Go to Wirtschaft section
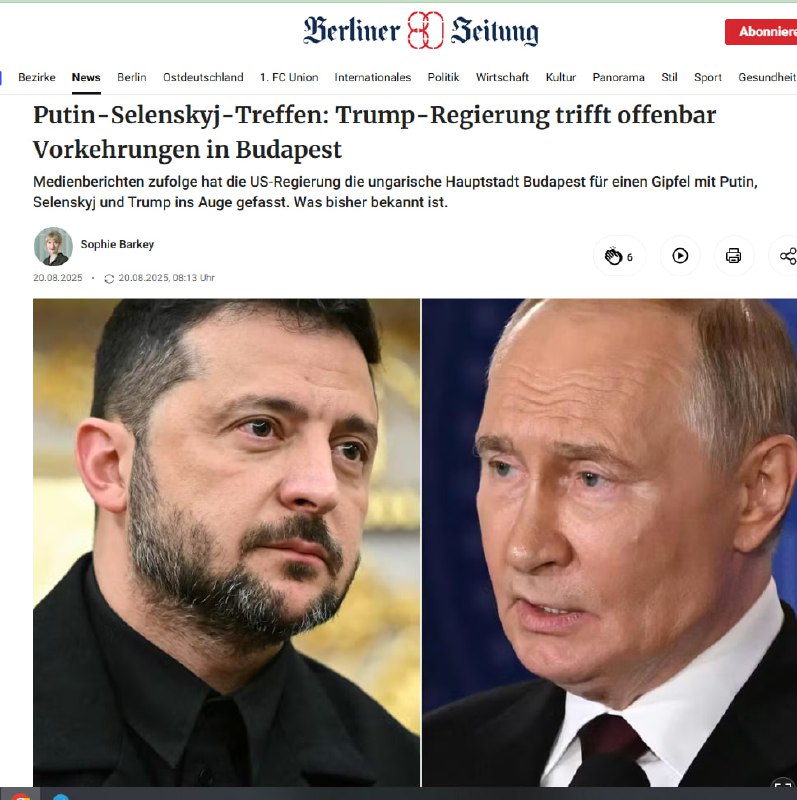 click(x=502, y=77)
